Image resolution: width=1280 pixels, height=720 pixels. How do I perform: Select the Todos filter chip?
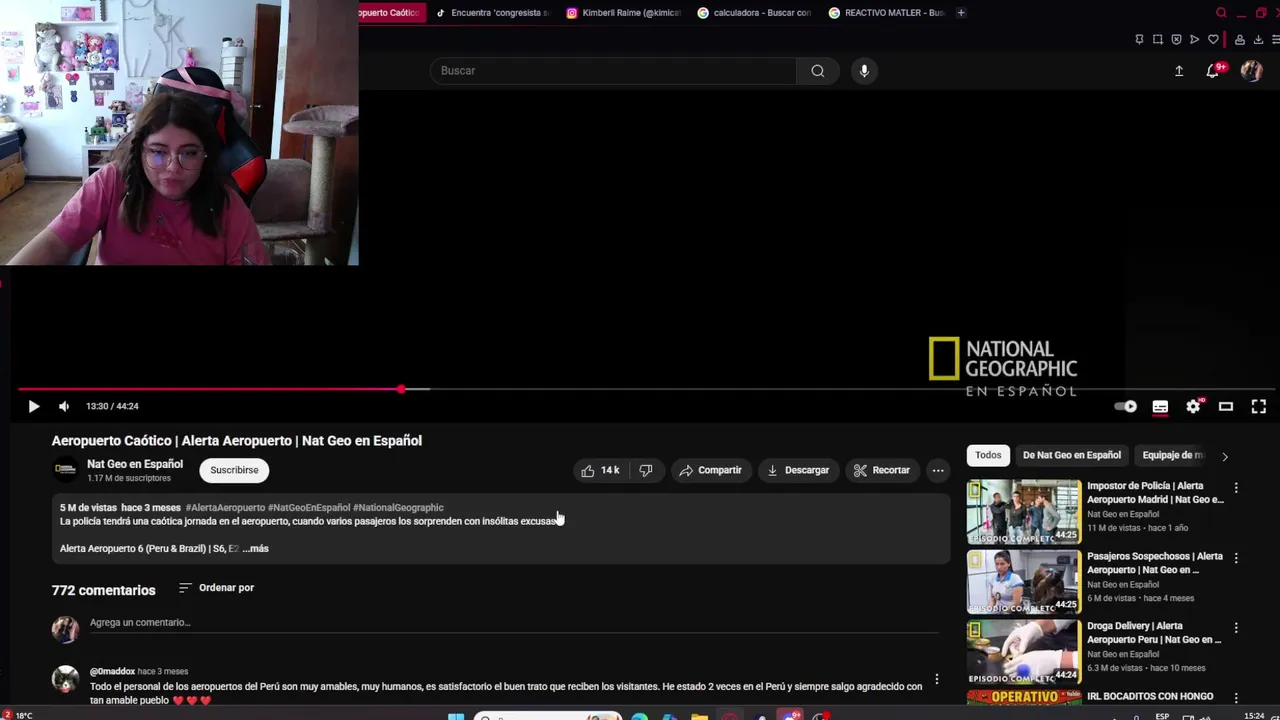(x=988, y=455)
